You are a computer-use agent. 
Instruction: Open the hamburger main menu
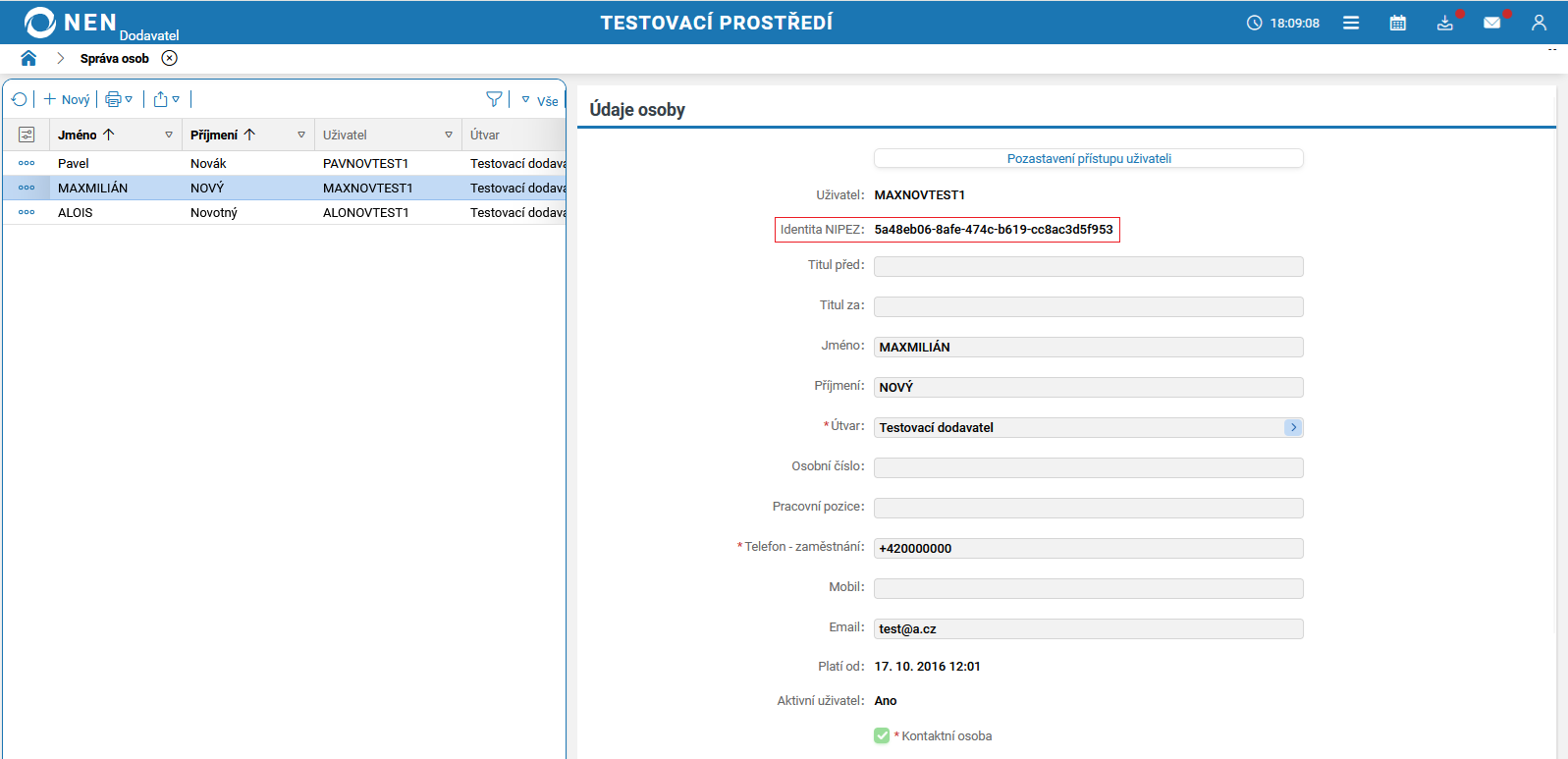coord(1351,23)
